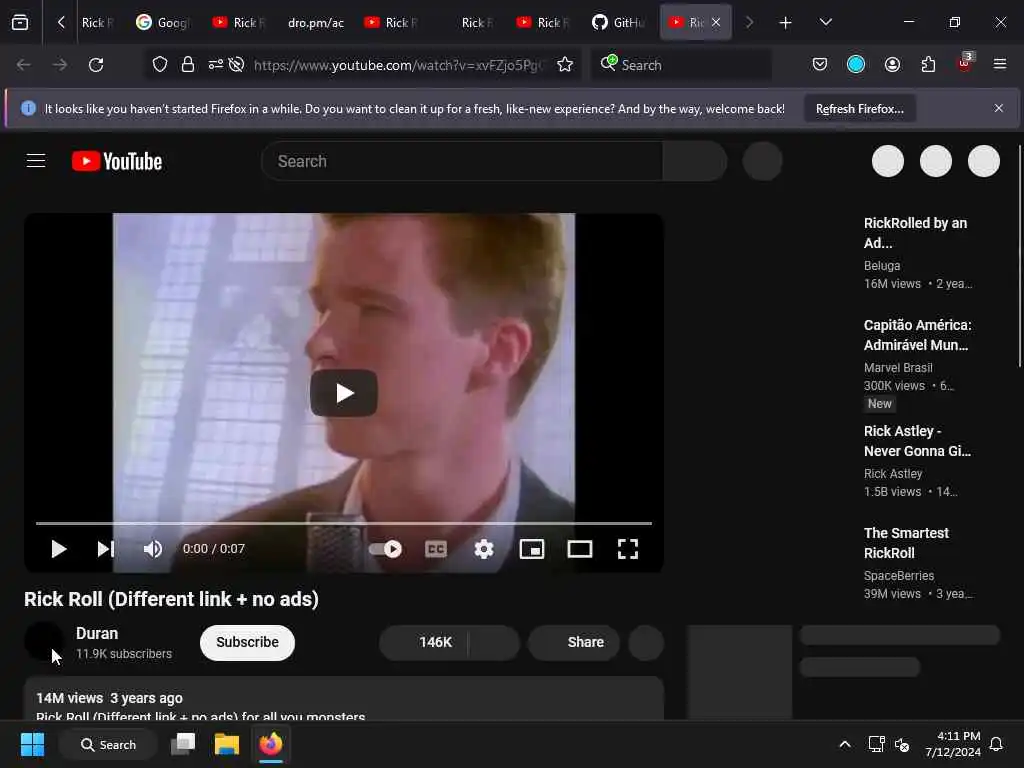The image size is (1024, 768).
Task: Open Rick Astley Never Gonna Give recommendation
Action: 917,441
